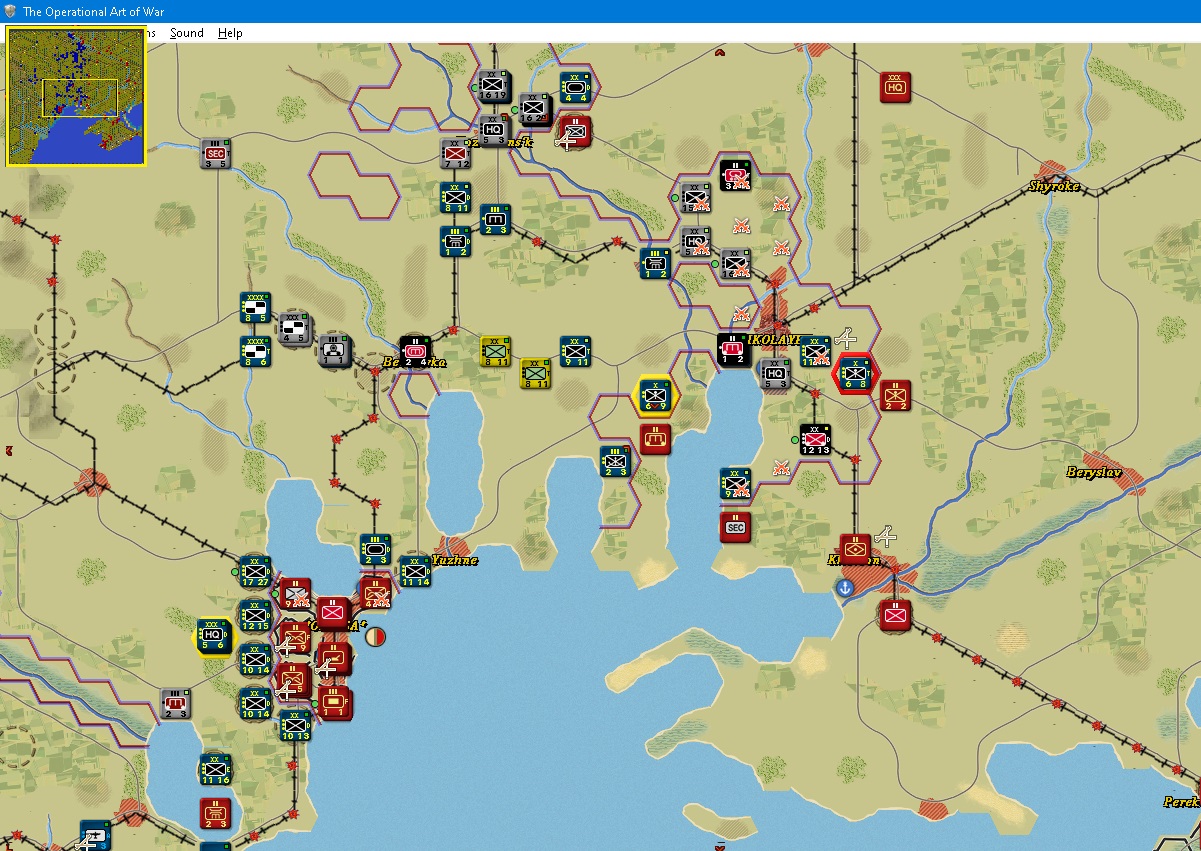1201x851 pixels.
Task: Click the Beryslav town label
Action: [x=1094, y=472]
